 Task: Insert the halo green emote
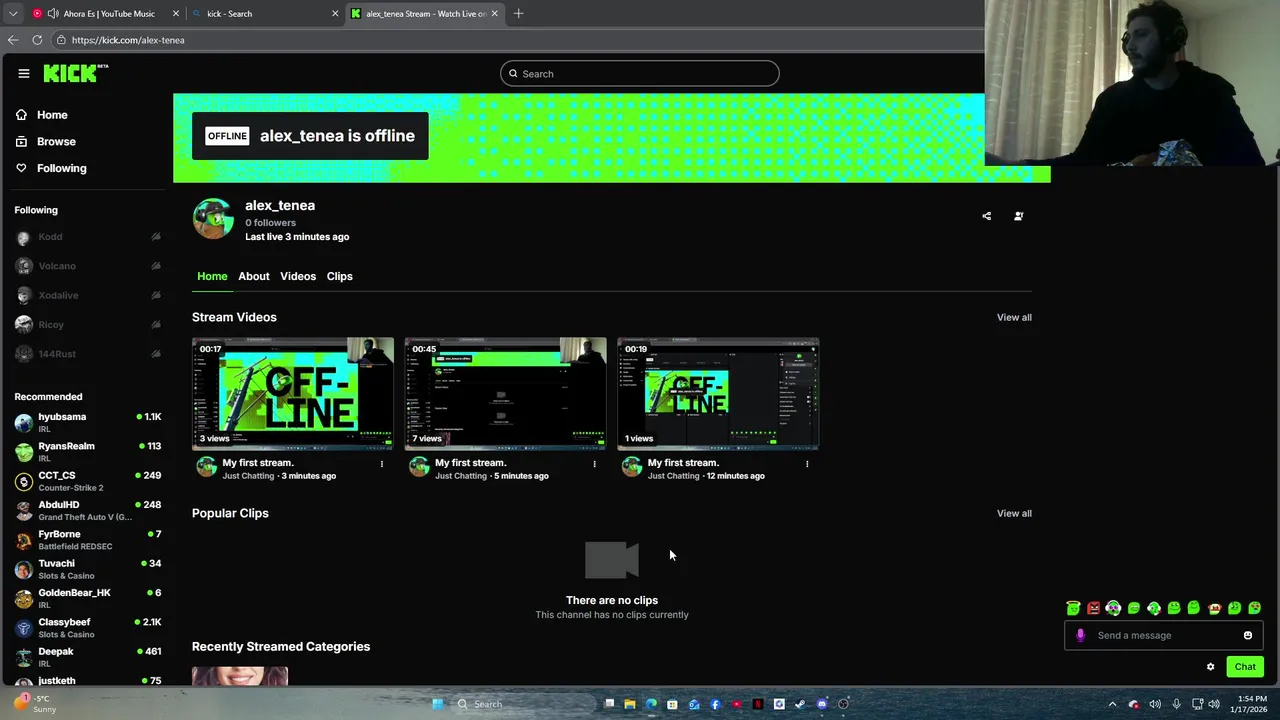tap(1074, 608)
